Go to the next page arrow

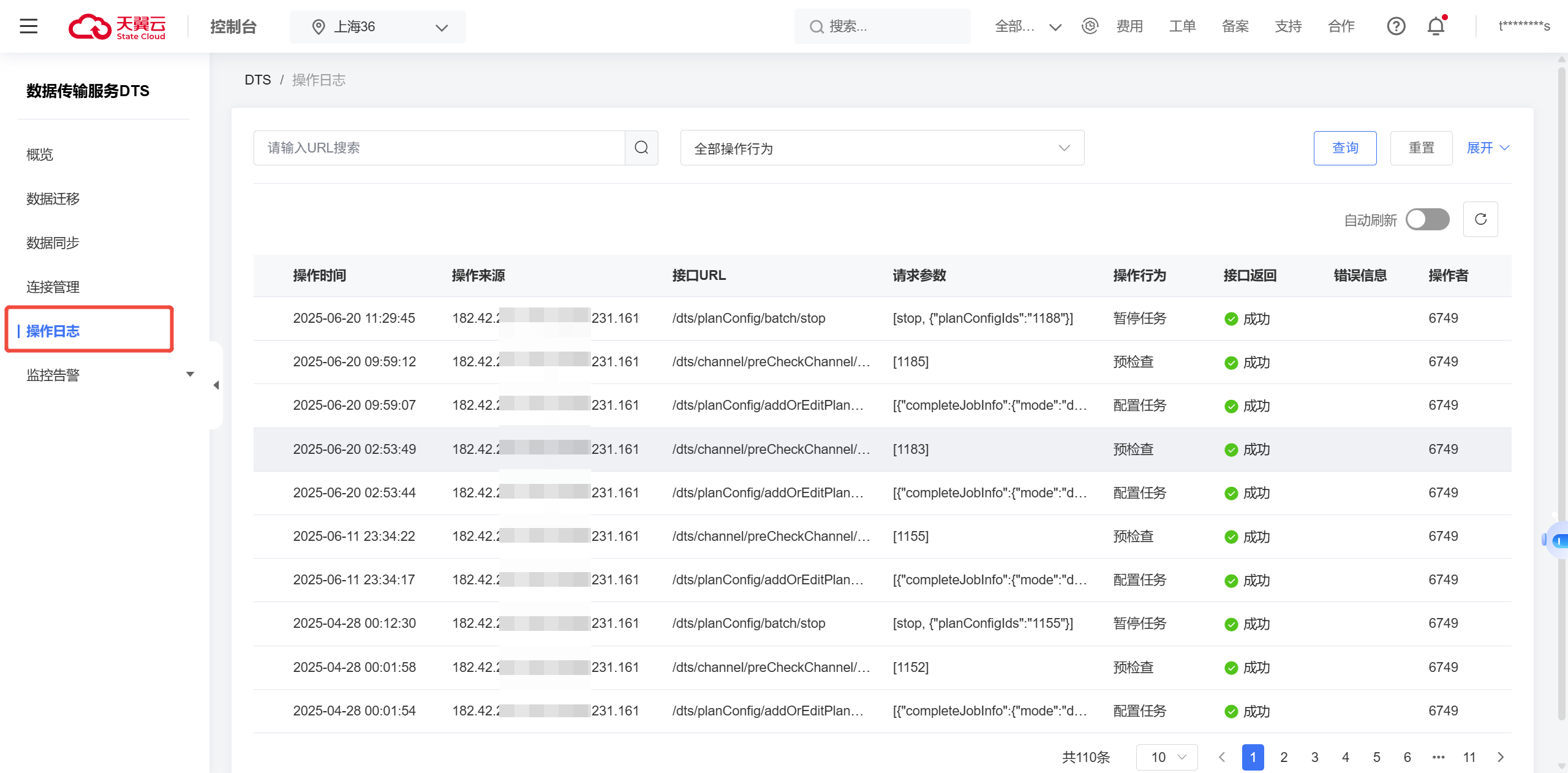pyautogui.click(x=1501, y=757)
